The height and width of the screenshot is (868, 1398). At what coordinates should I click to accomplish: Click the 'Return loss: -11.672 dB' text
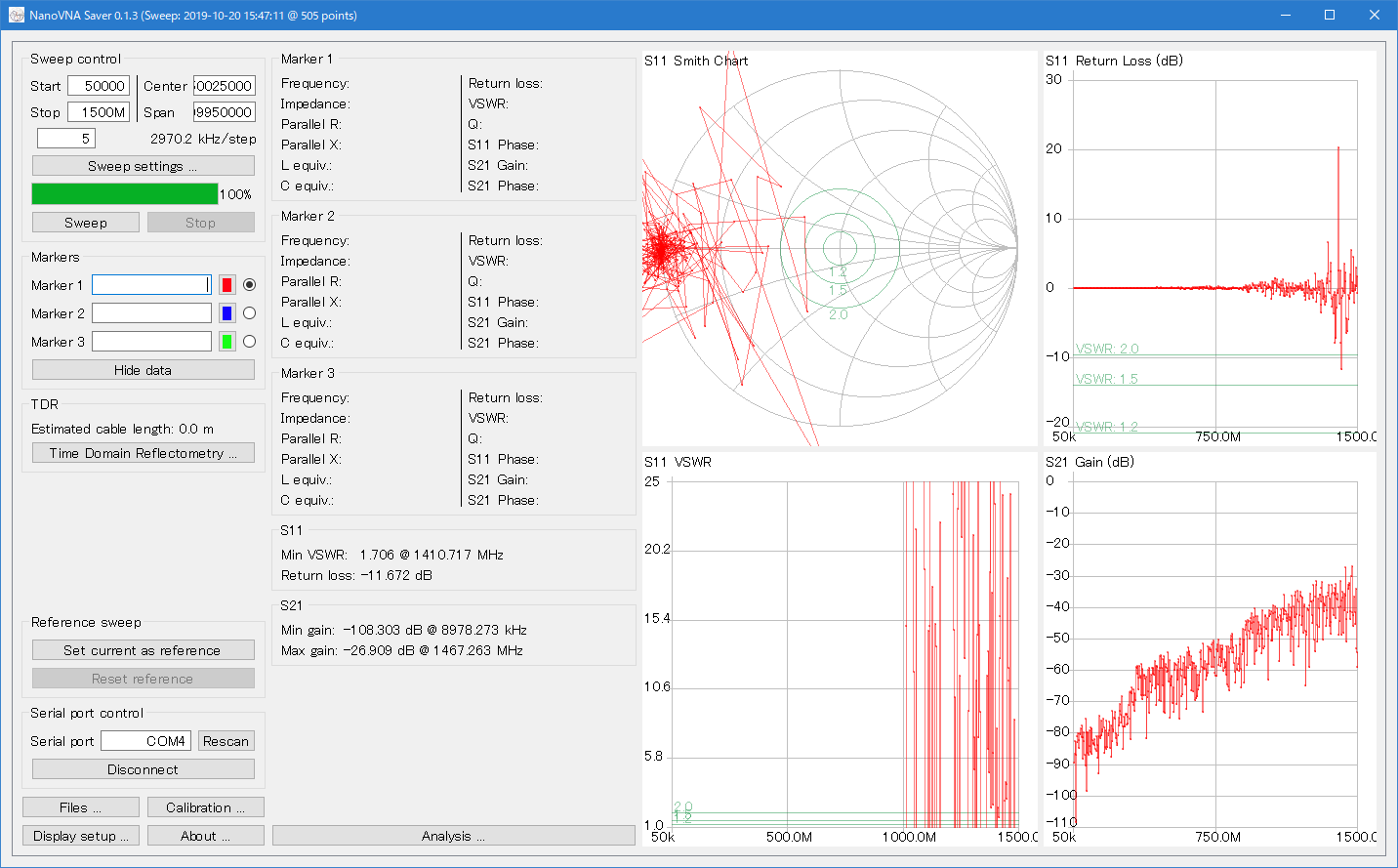[356, 575]
